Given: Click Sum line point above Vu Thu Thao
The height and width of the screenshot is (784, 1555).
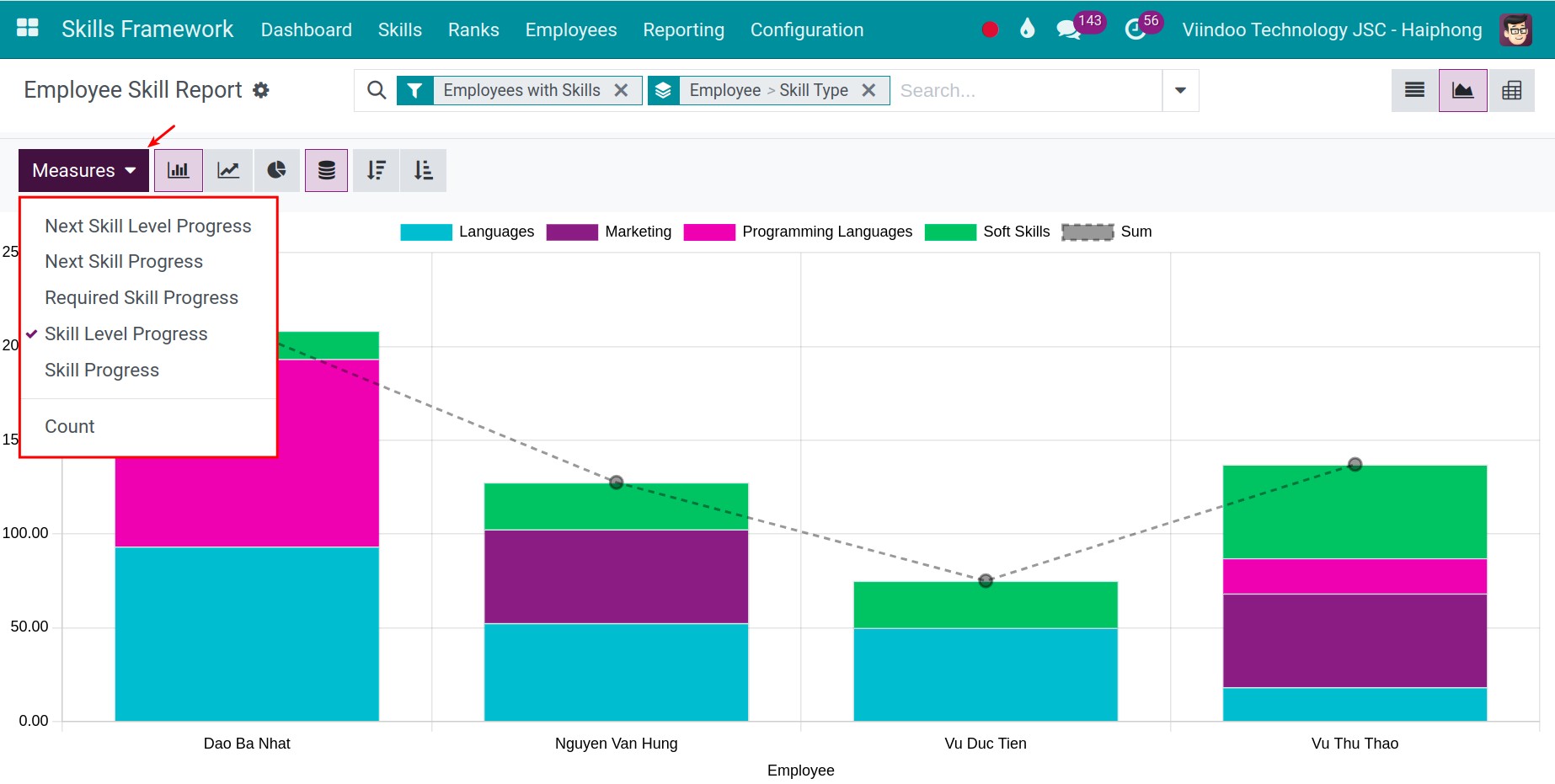Looking at the screenshot, I should pos(1355,464).
